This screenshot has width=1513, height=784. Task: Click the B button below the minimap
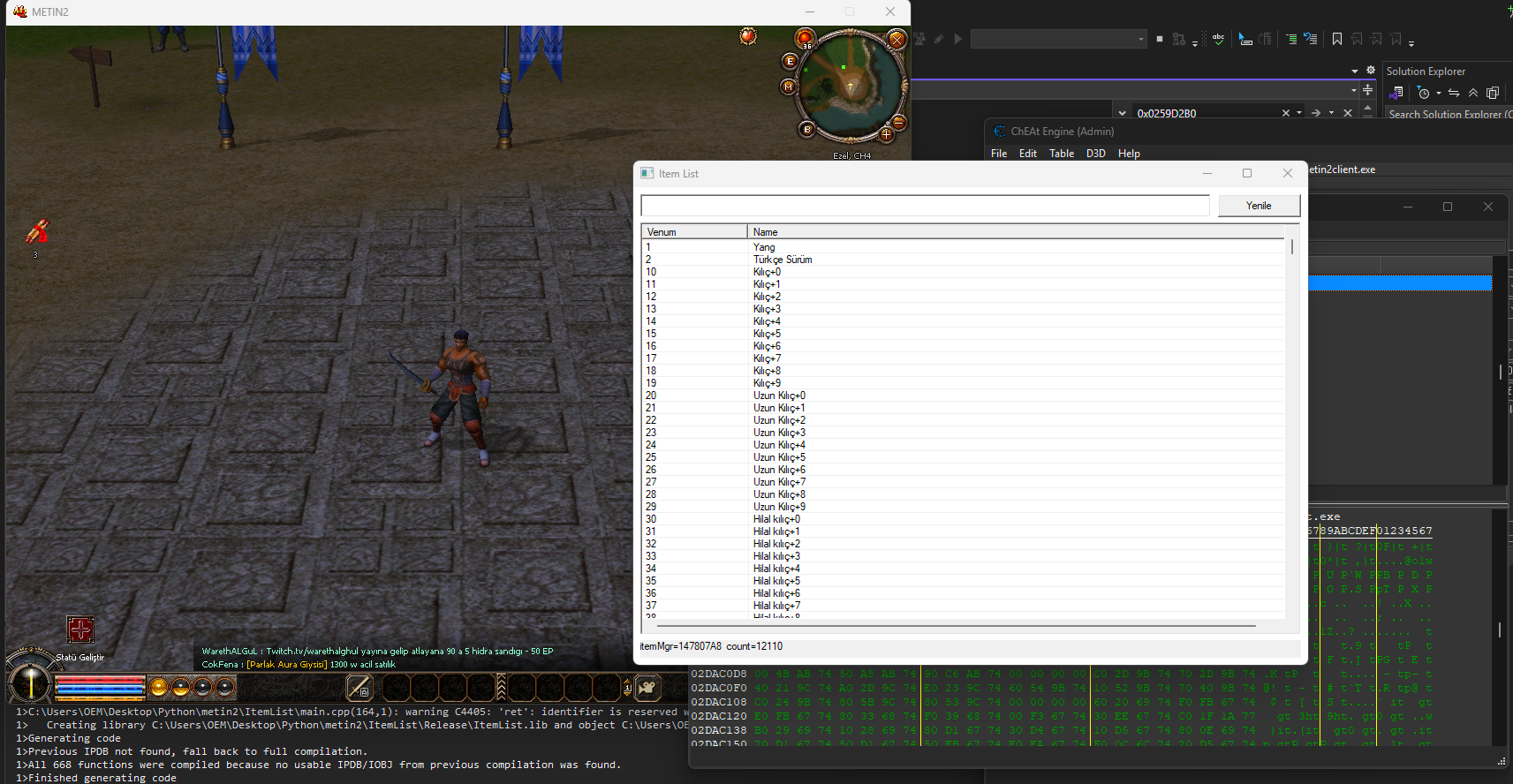806,129
